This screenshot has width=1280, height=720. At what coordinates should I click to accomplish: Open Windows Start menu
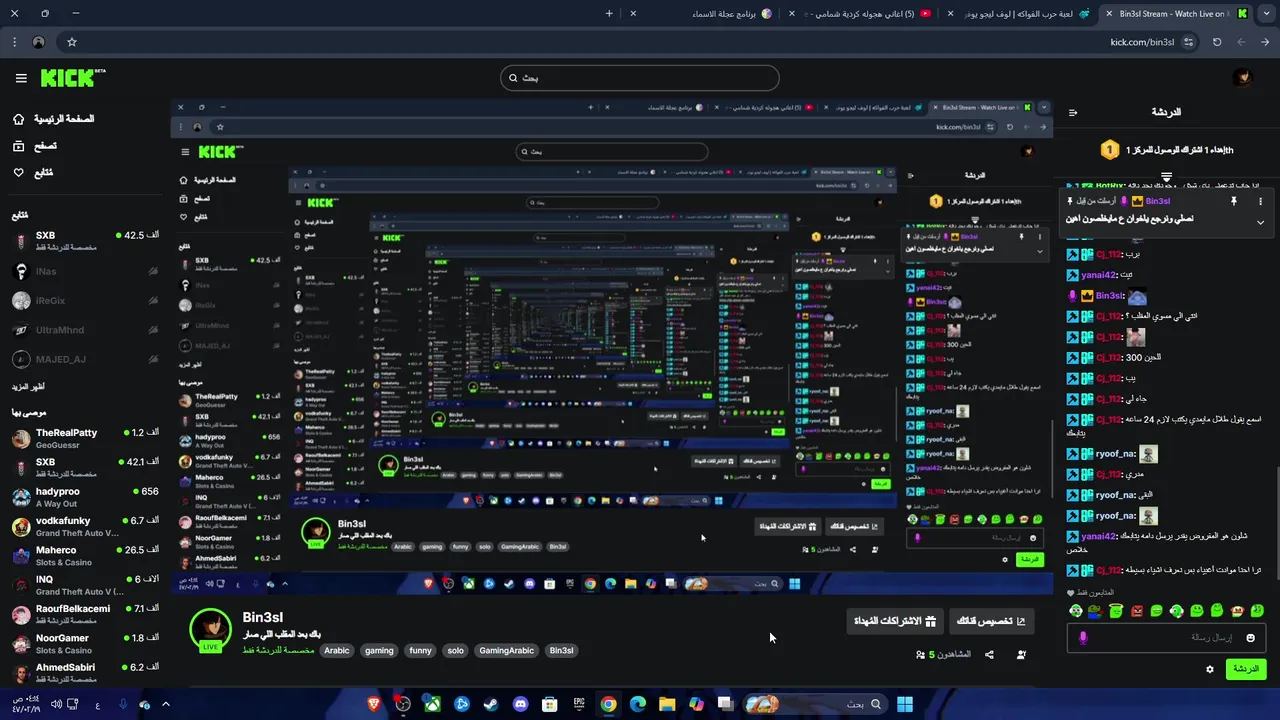(904, 704)
